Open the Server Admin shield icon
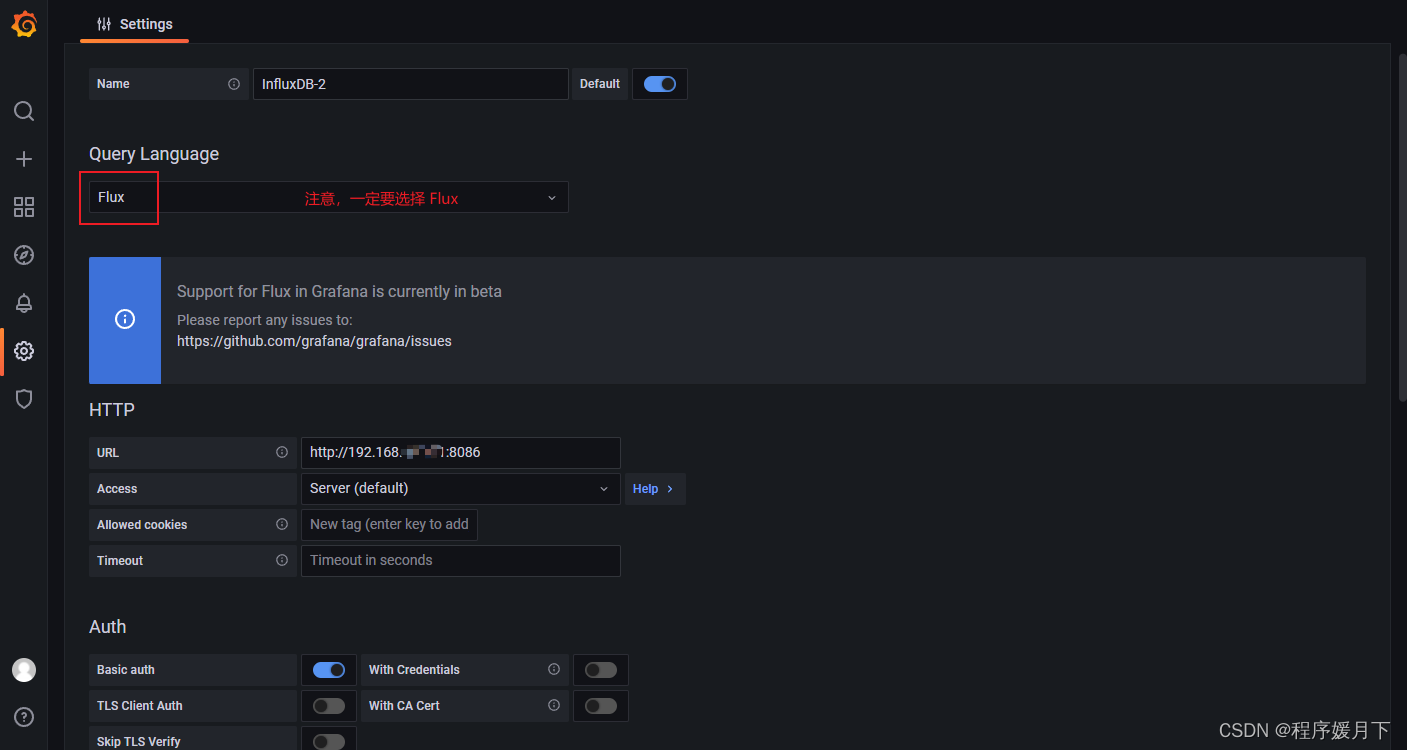 [24, 399]
